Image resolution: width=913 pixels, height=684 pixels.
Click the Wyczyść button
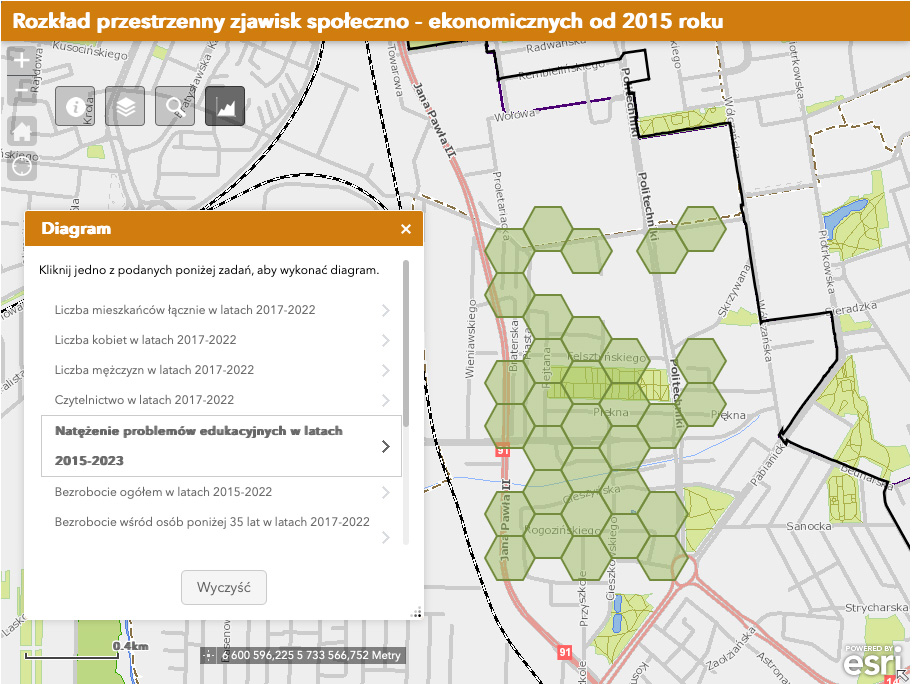224,587
